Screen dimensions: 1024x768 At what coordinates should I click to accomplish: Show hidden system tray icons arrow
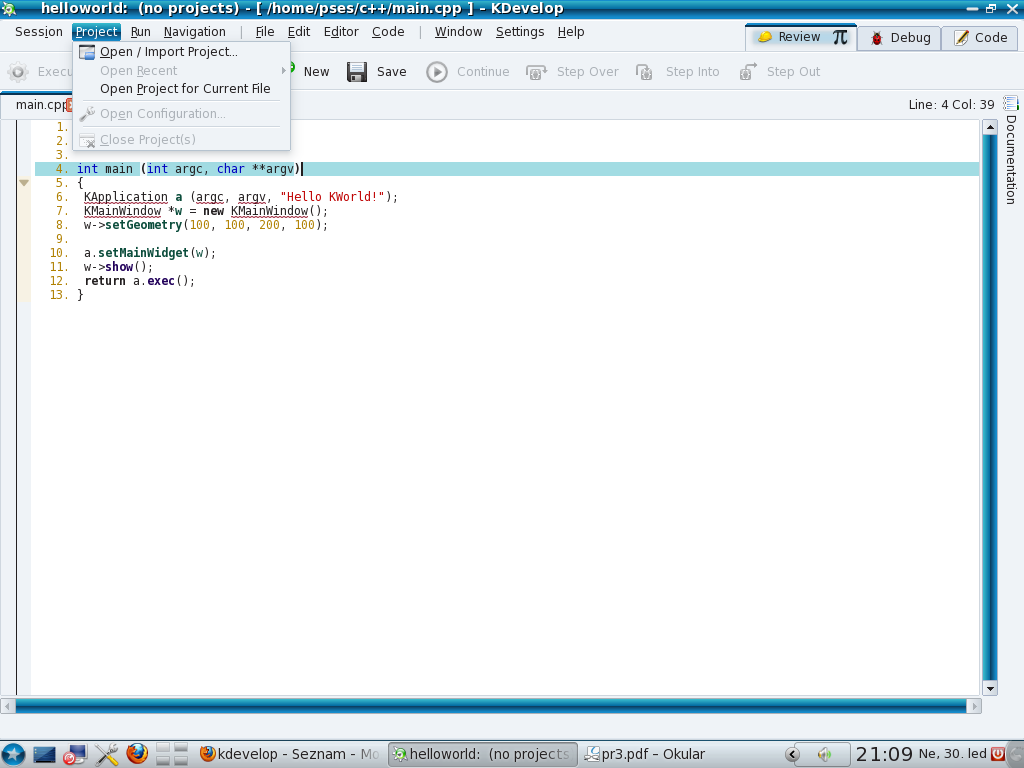pos(792,754)
